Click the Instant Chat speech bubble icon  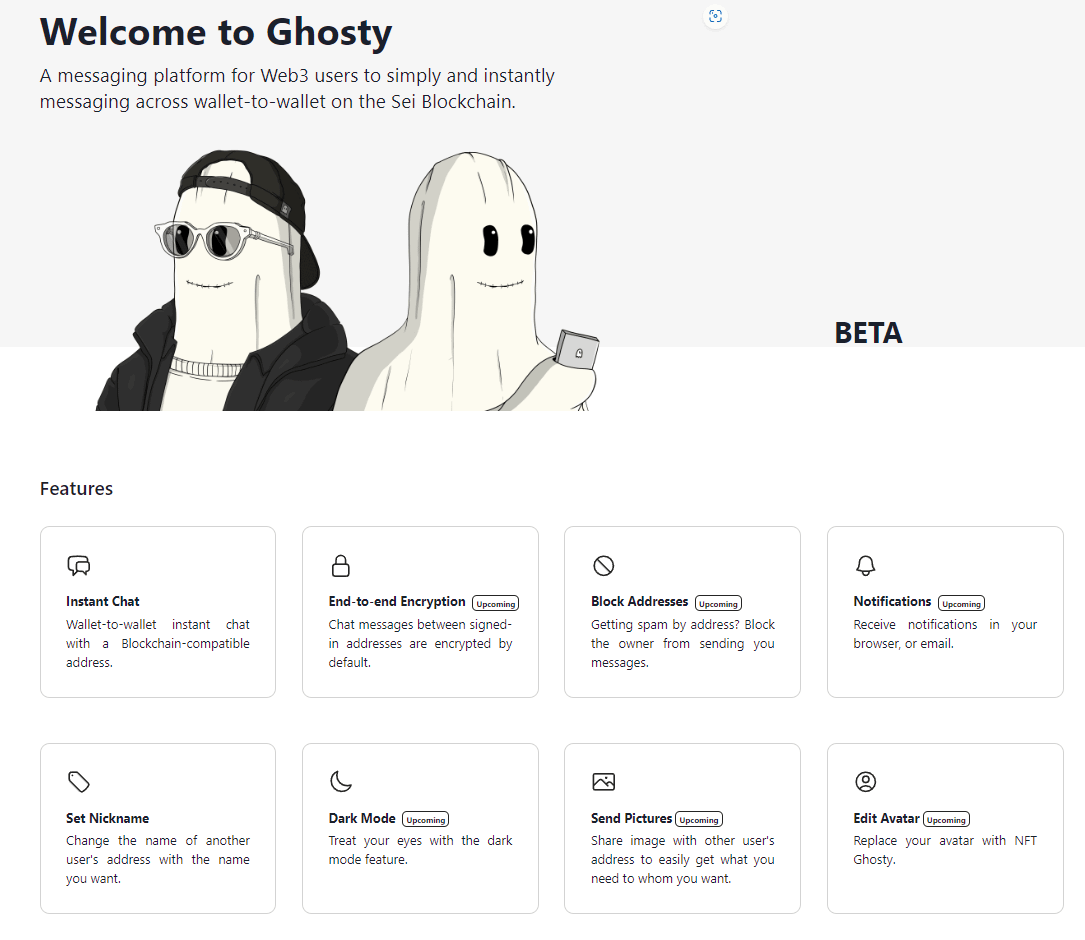click(x=79, y=566)
